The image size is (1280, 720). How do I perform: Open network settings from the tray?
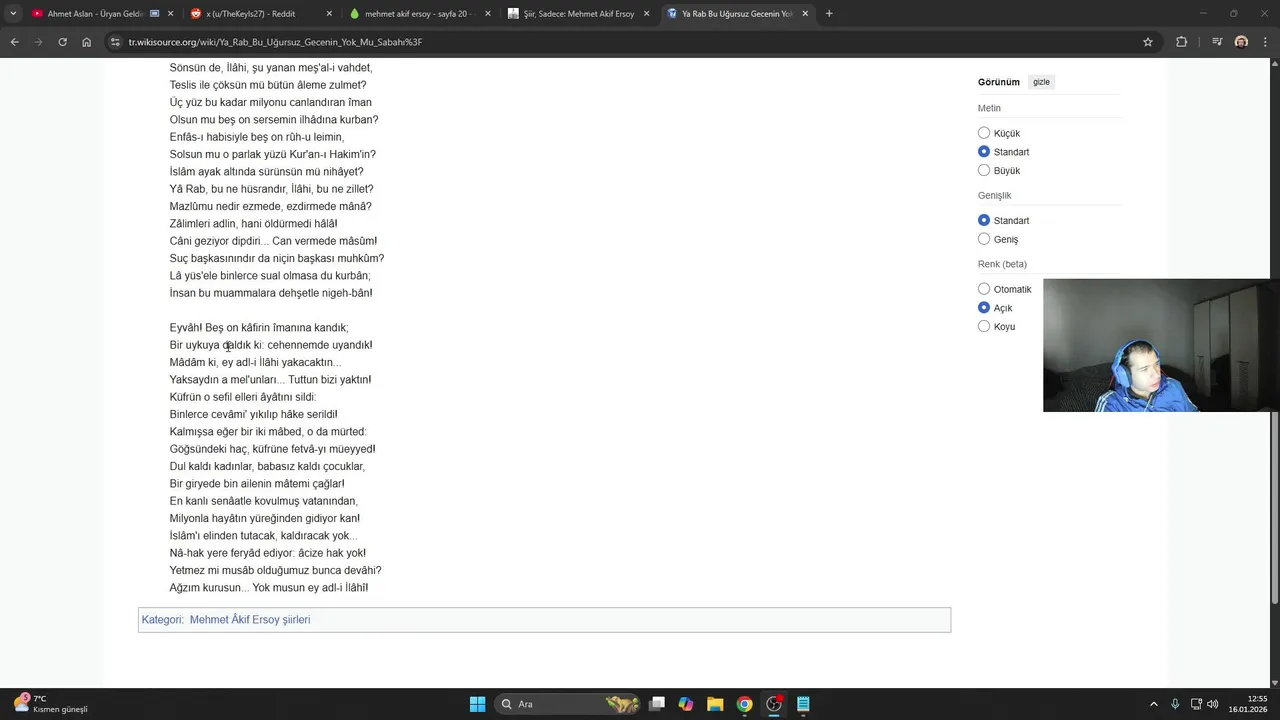pyautogui.click(x=1196, y=704)
